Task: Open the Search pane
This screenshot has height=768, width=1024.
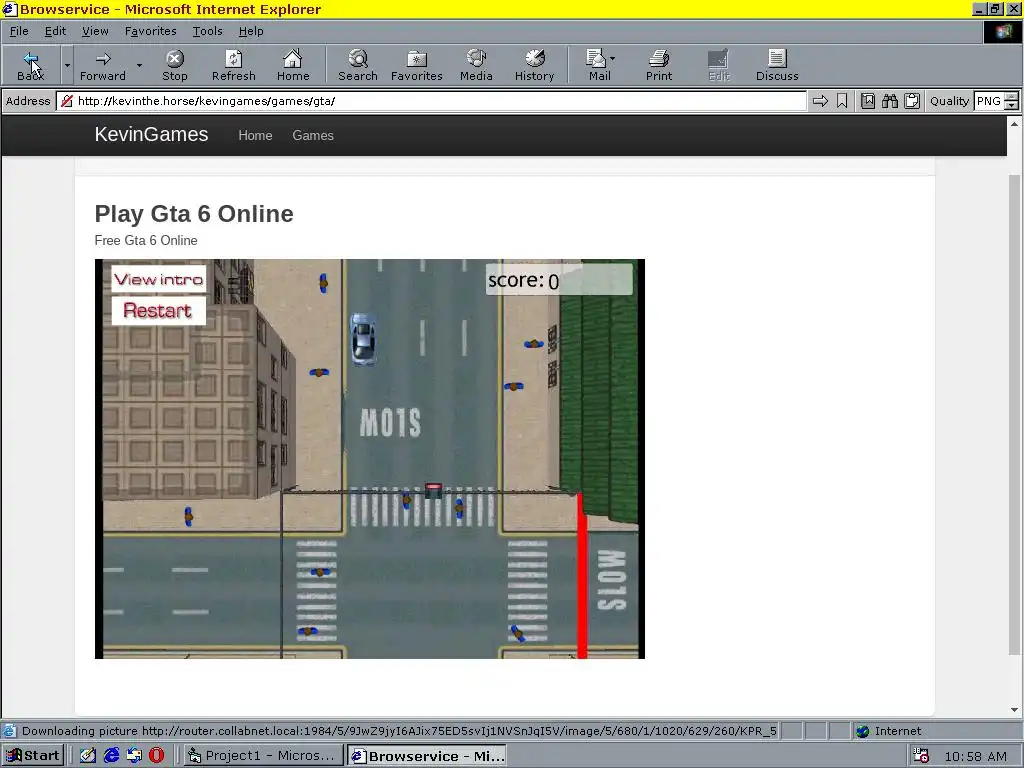Action: click(358, 65)
